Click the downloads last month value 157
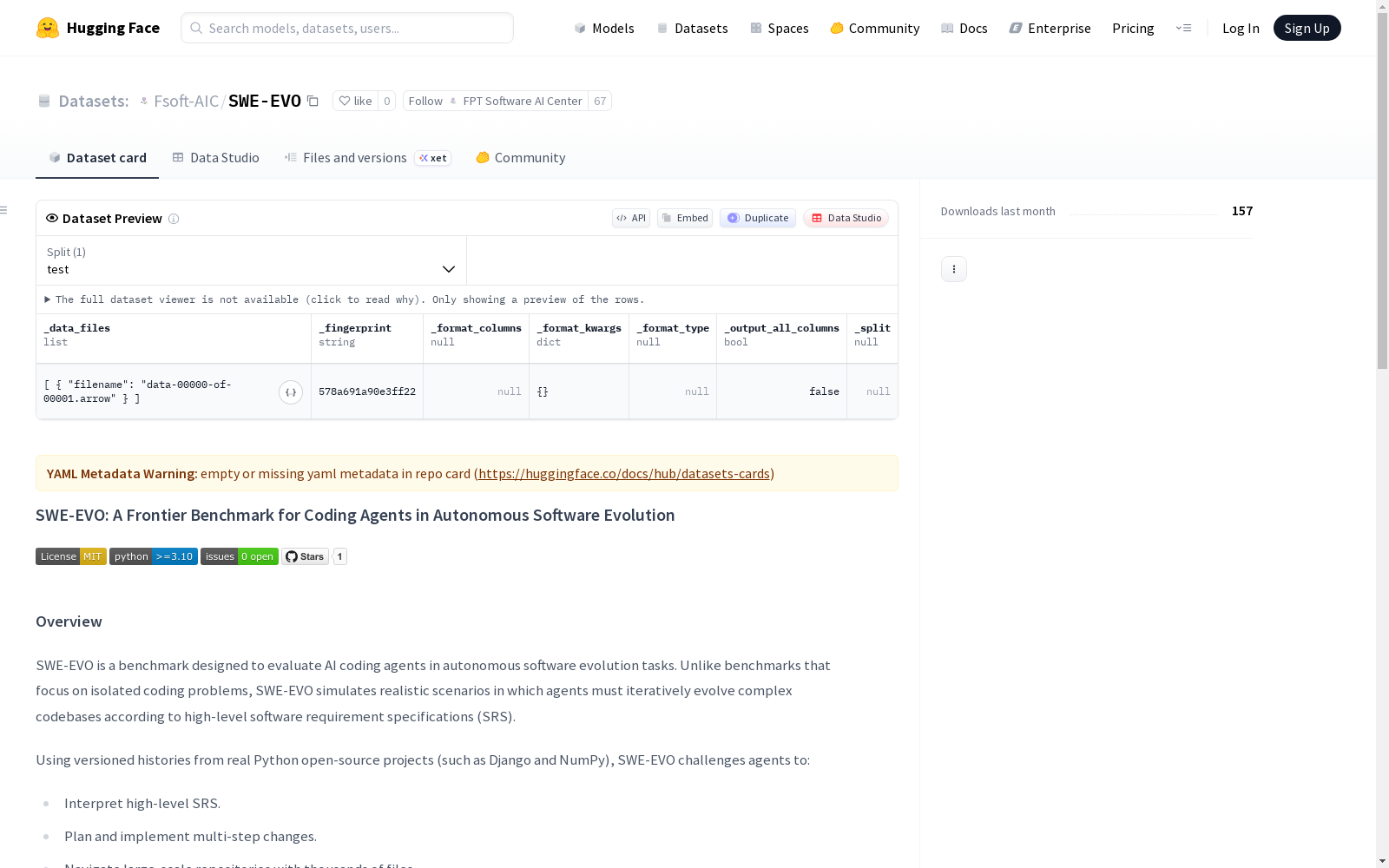Viewport: 1389px width, 868px height. (x=1242, y=211)
